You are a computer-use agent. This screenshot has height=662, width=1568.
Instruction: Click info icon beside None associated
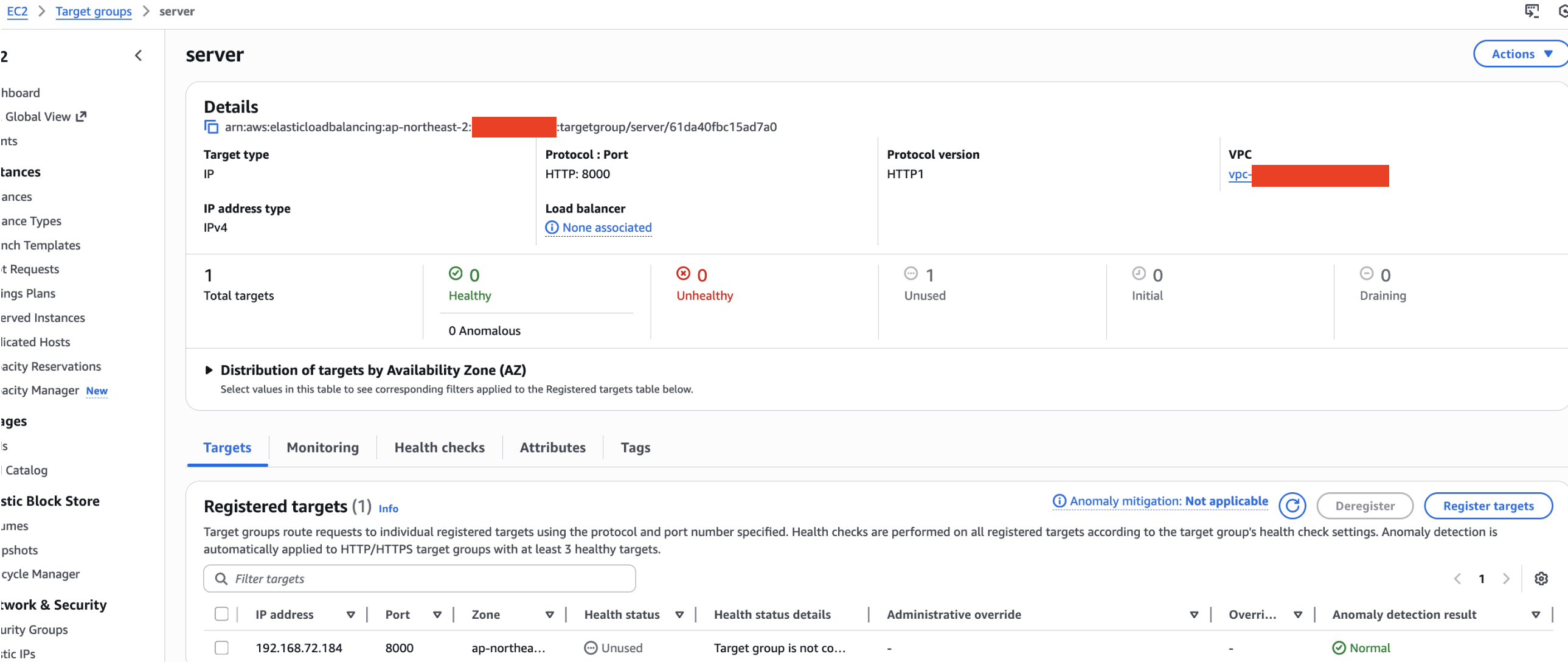point(552,227)
